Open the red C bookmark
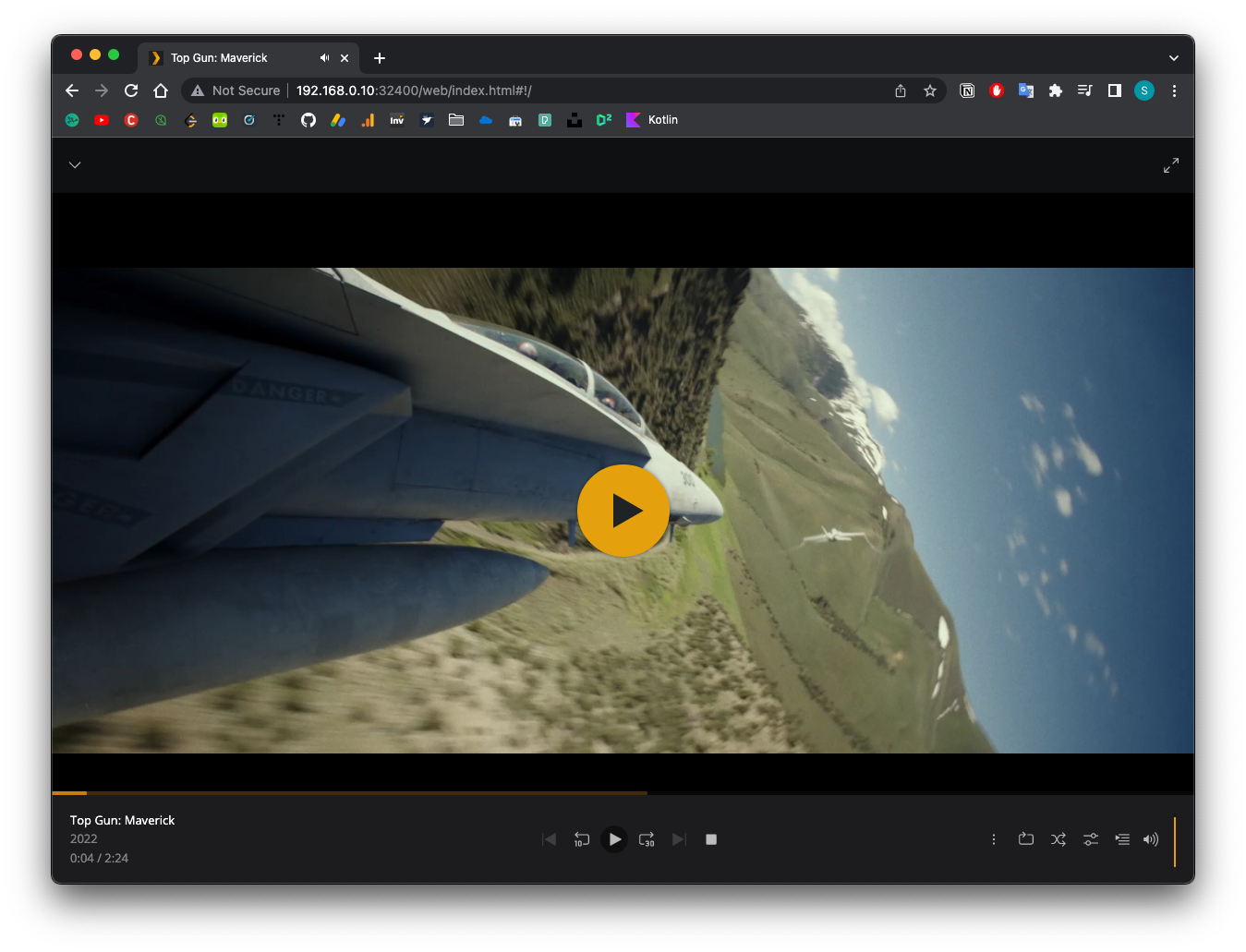The width and height of the screenshot is (1246, 952). [131, 120]
